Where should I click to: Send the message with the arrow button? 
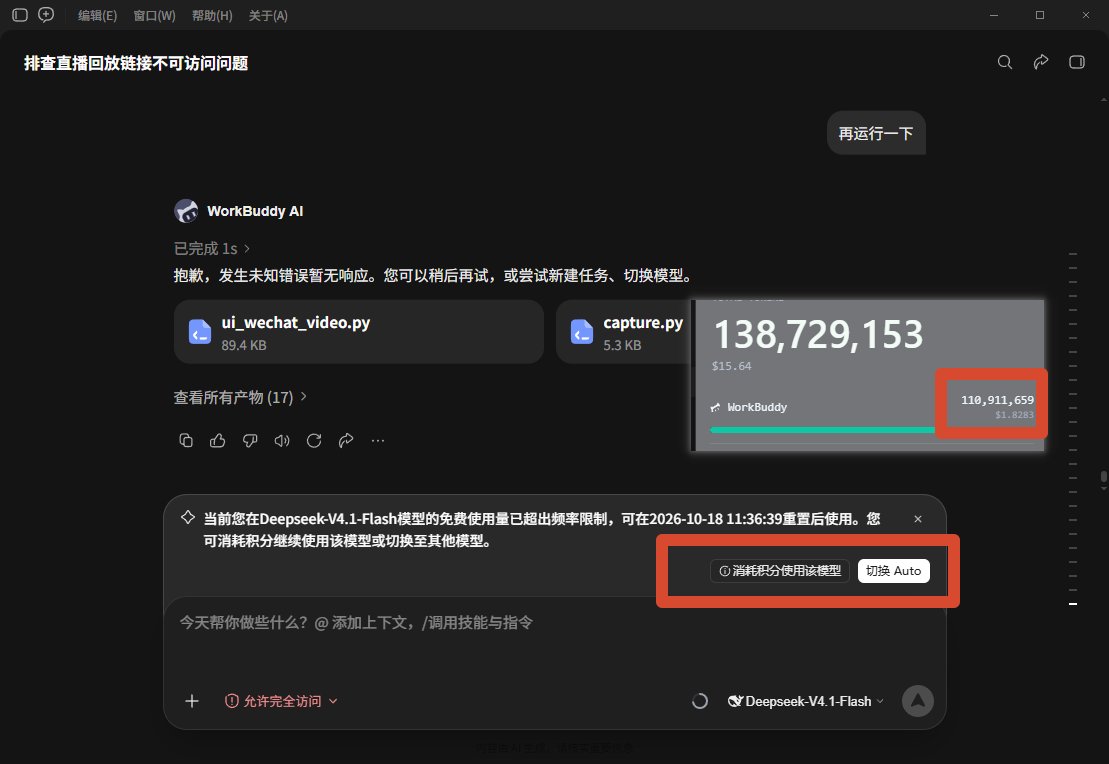pyautogui.click(x=917, y=701)
